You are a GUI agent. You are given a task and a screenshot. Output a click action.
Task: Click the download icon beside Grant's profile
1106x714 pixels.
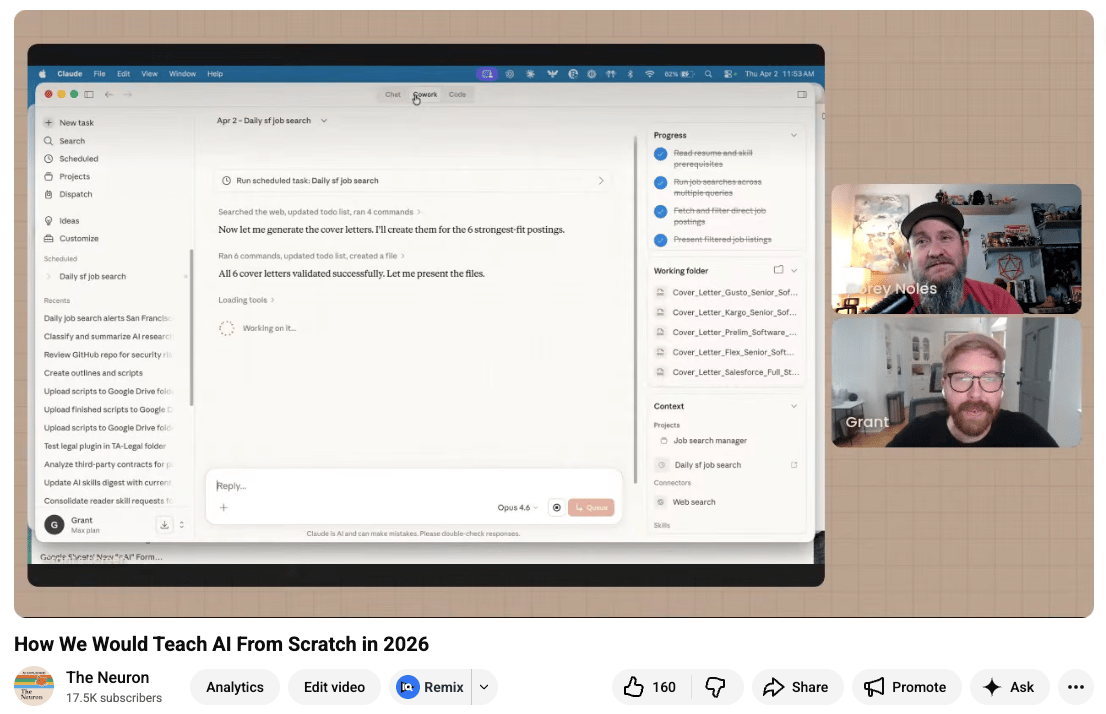(x=164, y=525)
